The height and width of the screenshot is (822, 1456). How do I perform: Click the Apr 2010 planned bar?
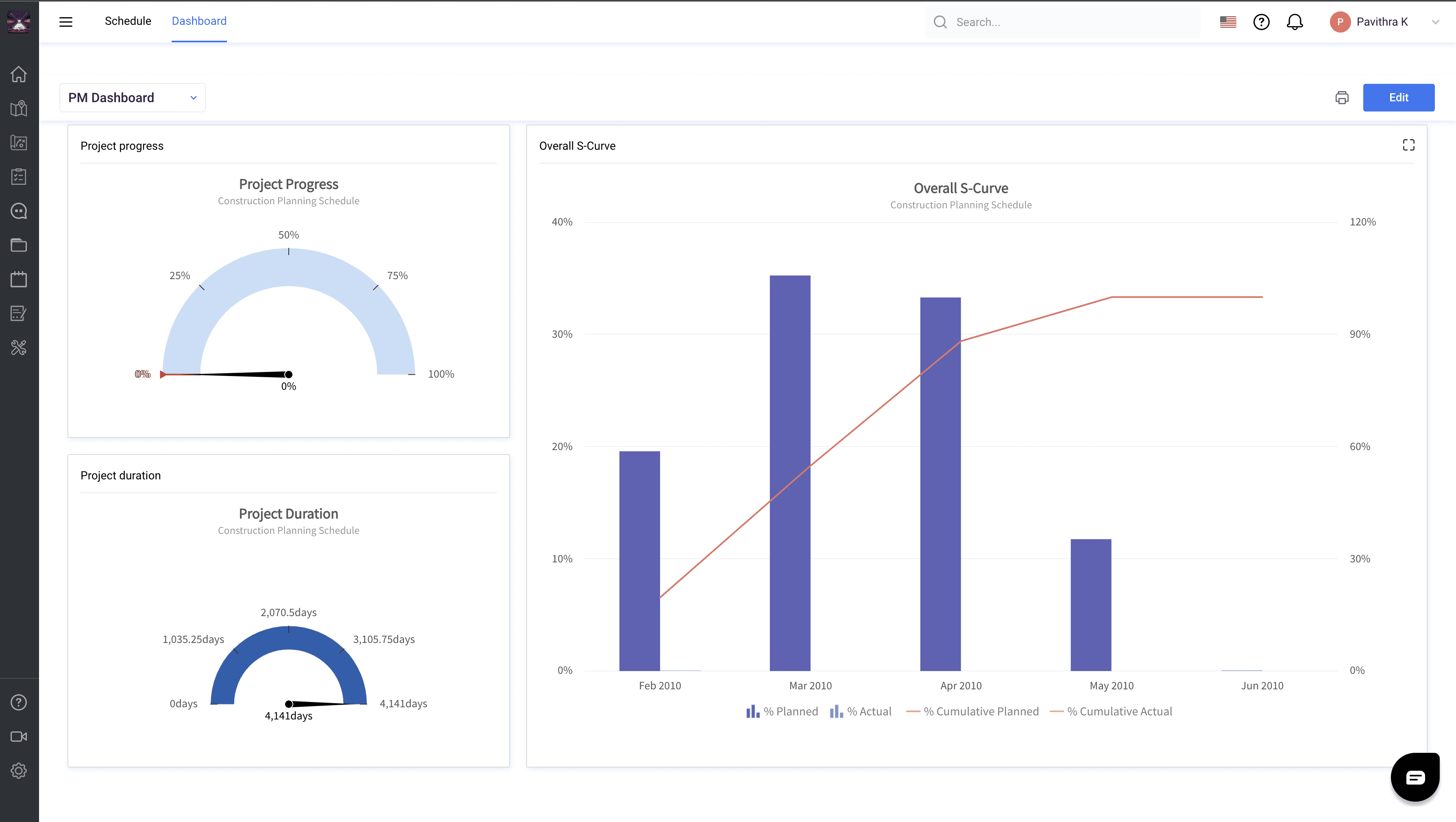pos(940,484)
